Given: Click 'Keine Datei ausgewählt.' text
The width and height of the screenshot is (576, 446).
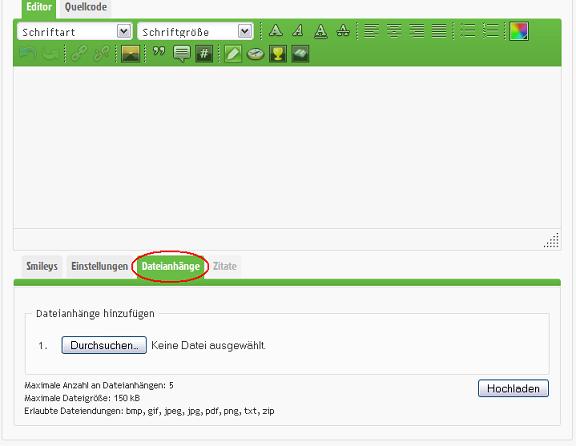Looking at the screenshot, I should (x=208, y=345).
